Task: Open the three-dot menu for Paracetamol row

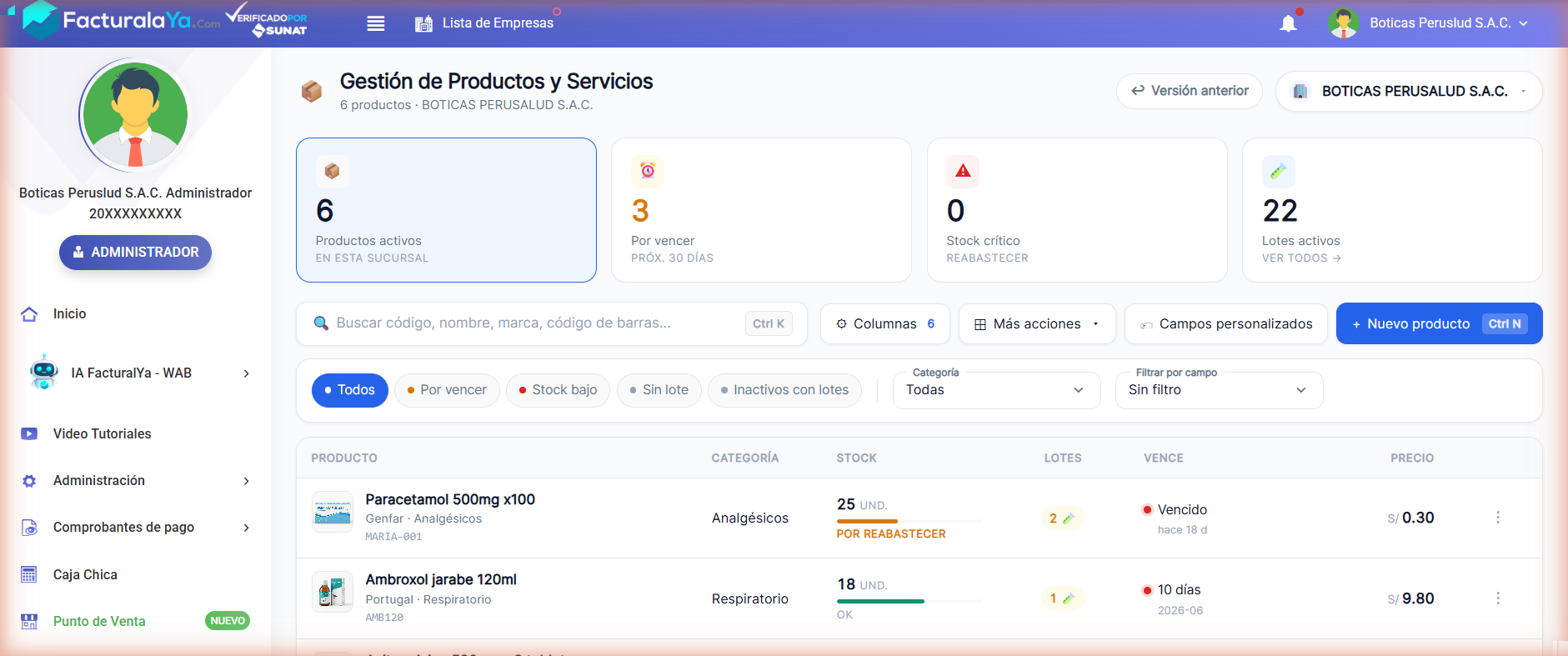Action: [1498, 518]
